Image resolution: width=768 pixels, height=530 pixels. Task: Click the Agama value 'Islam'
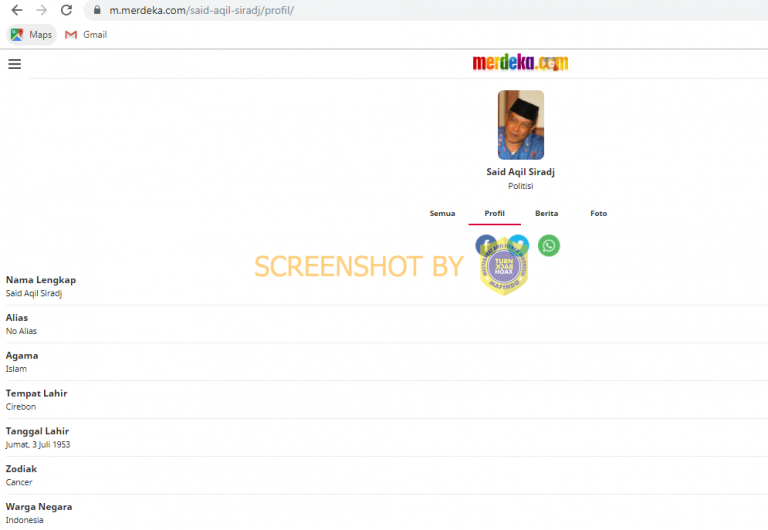(x=16, y=369)
